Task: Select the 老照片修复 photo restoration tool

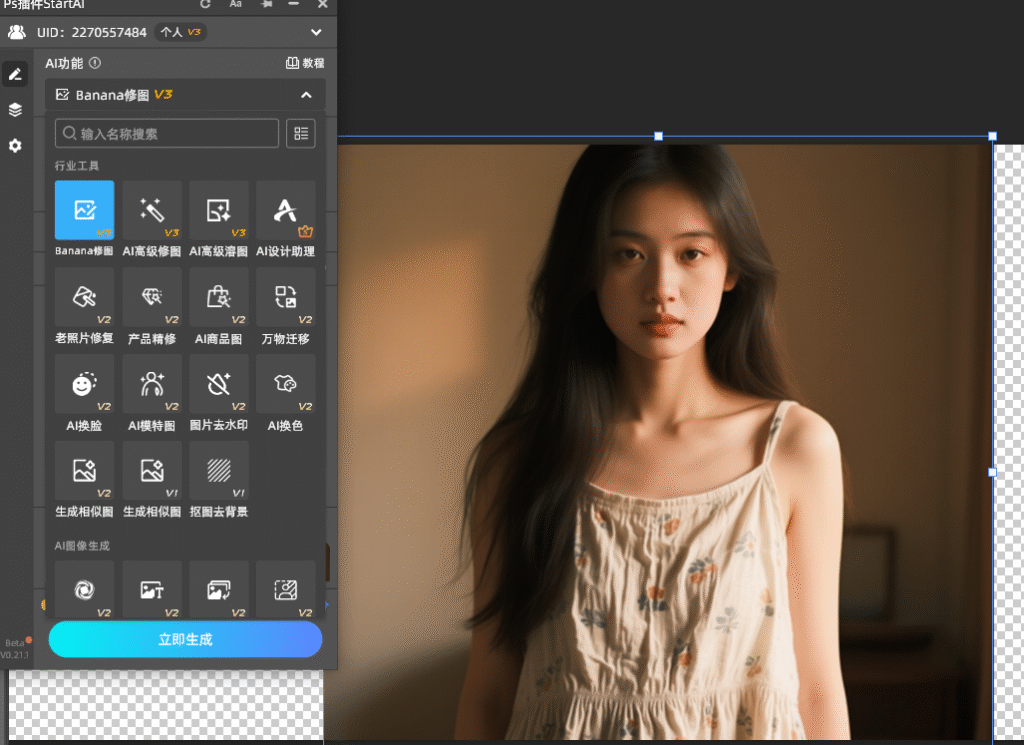Action: (x=84, y=297)
